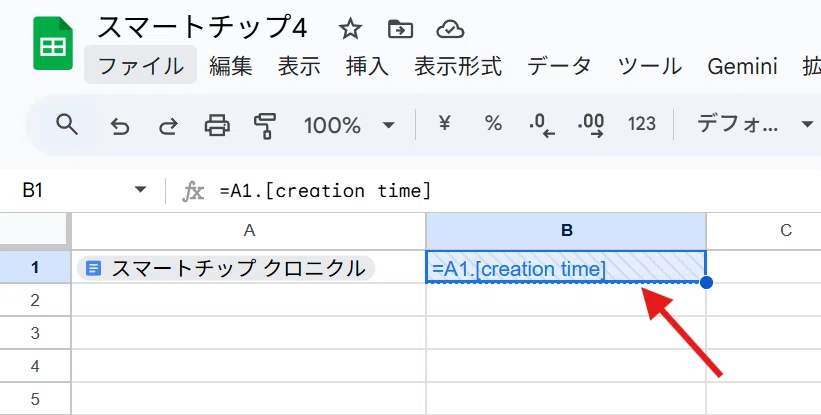Expand the name box dropdown arrow
821x415 pixels.
click(x=140, y=189)
